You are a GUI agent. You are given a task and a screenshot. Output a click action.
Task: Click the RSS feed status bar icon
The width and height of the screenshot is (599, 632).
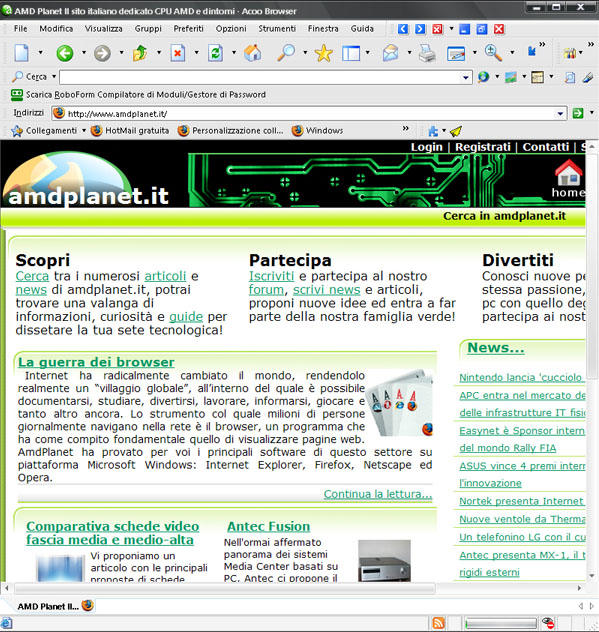pos(438,623)
